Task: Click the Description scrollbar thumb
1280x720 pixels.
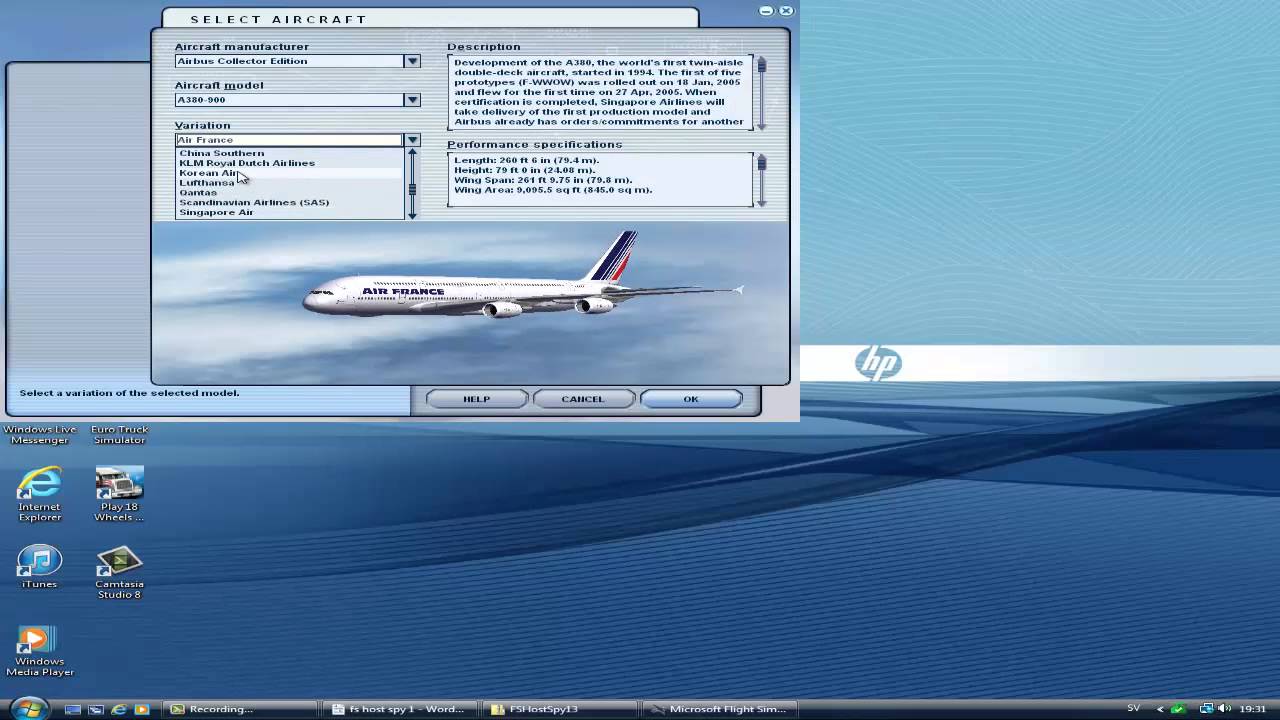Action: [761, 66]
